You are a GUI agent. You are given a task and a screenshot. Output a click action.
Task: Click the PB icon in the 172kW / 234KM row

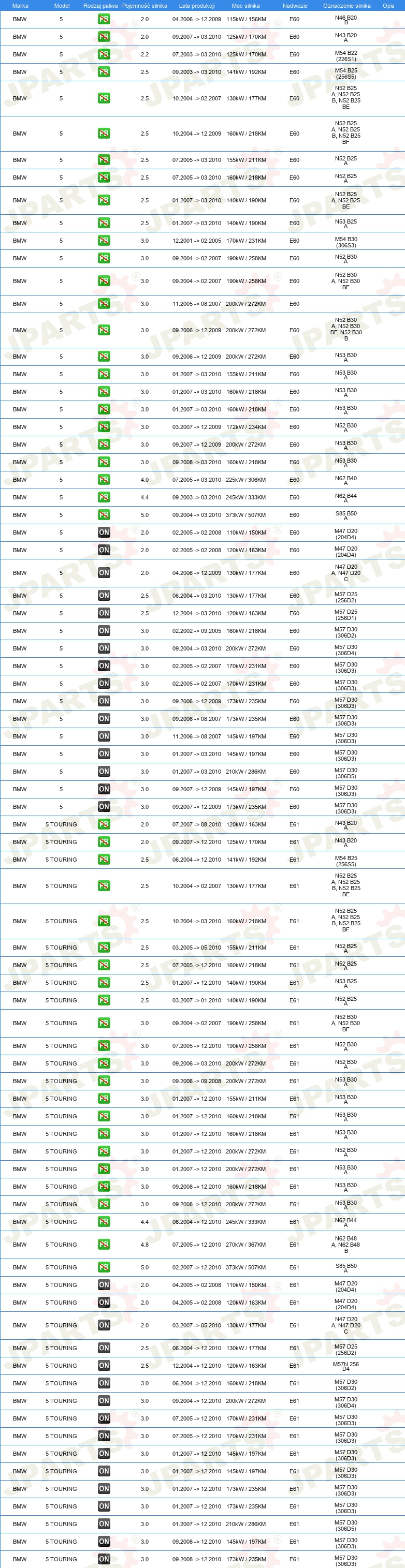pos(104,427)
